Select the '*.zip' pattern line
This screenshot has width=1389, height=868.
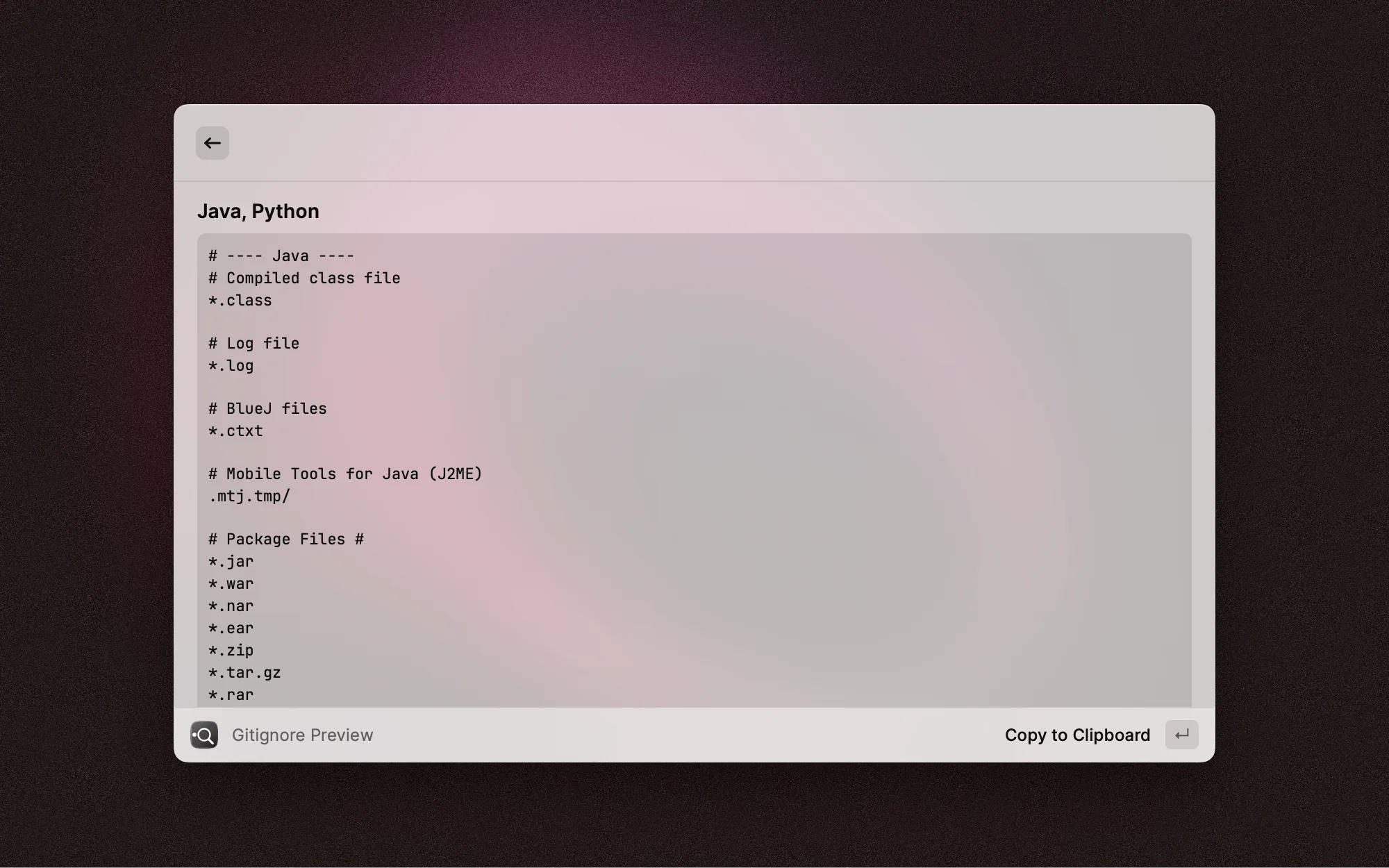(231, 650)
